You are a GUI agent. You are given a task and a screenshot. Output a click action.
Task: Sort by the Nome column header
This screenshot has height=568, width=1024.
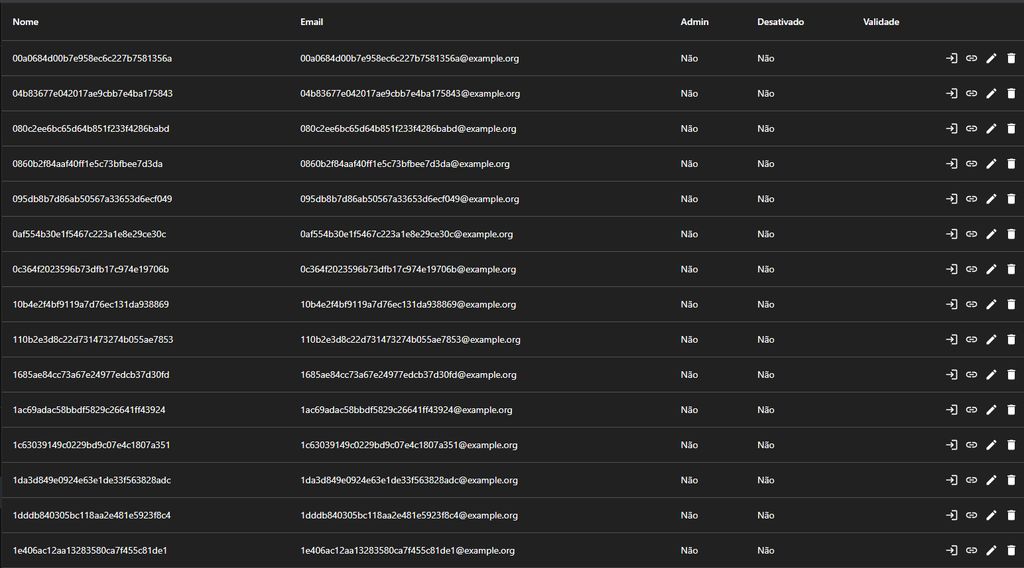click(25, 22)
